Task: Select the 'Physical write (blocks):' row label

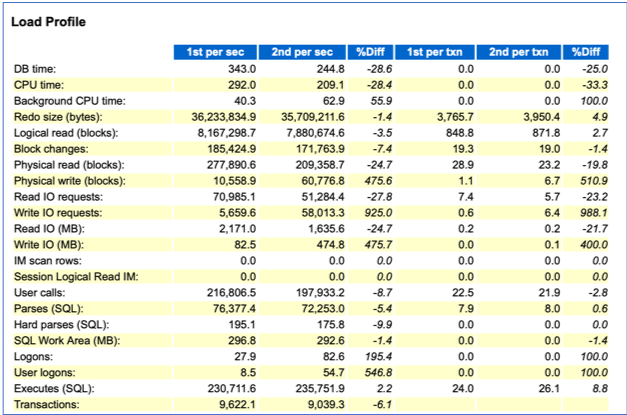Action: (70, 181)
